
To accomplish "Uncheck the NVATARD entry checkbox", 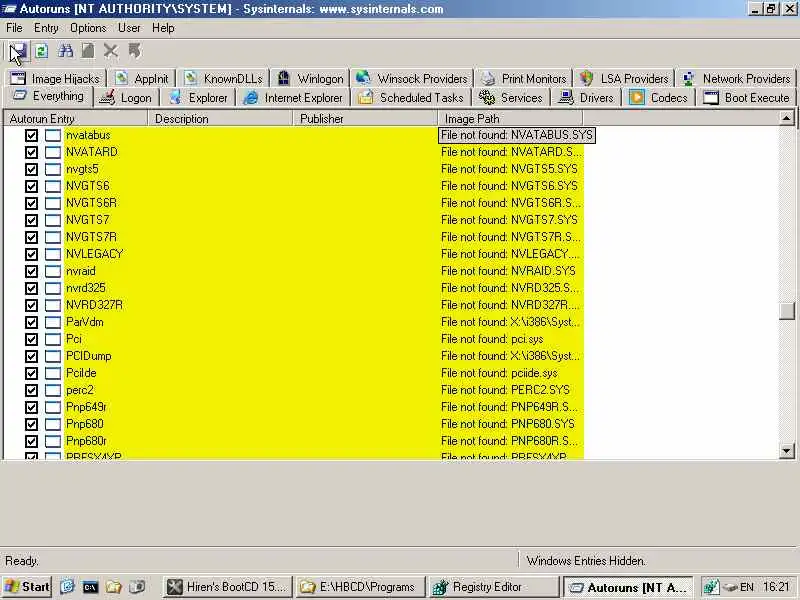I will [x=31, y=152].
